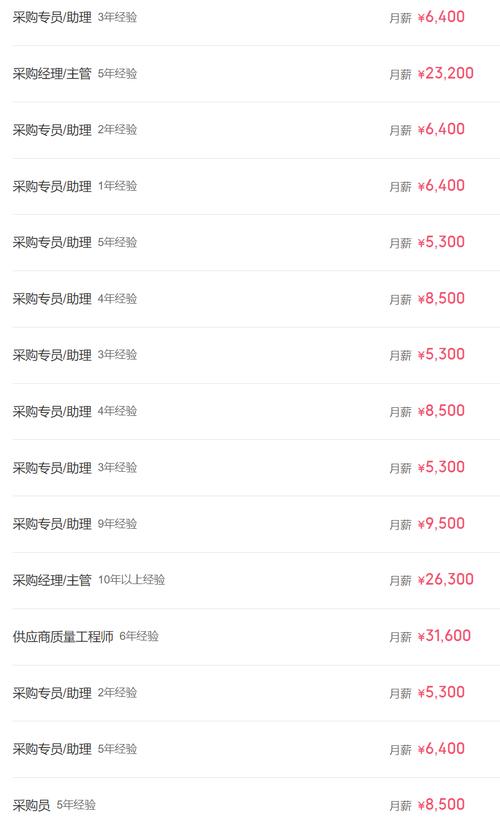Click the 1年经验 experience label
The width and height of the screenshot is (500, 822).
pyautogui.click(x=117, y=186)
